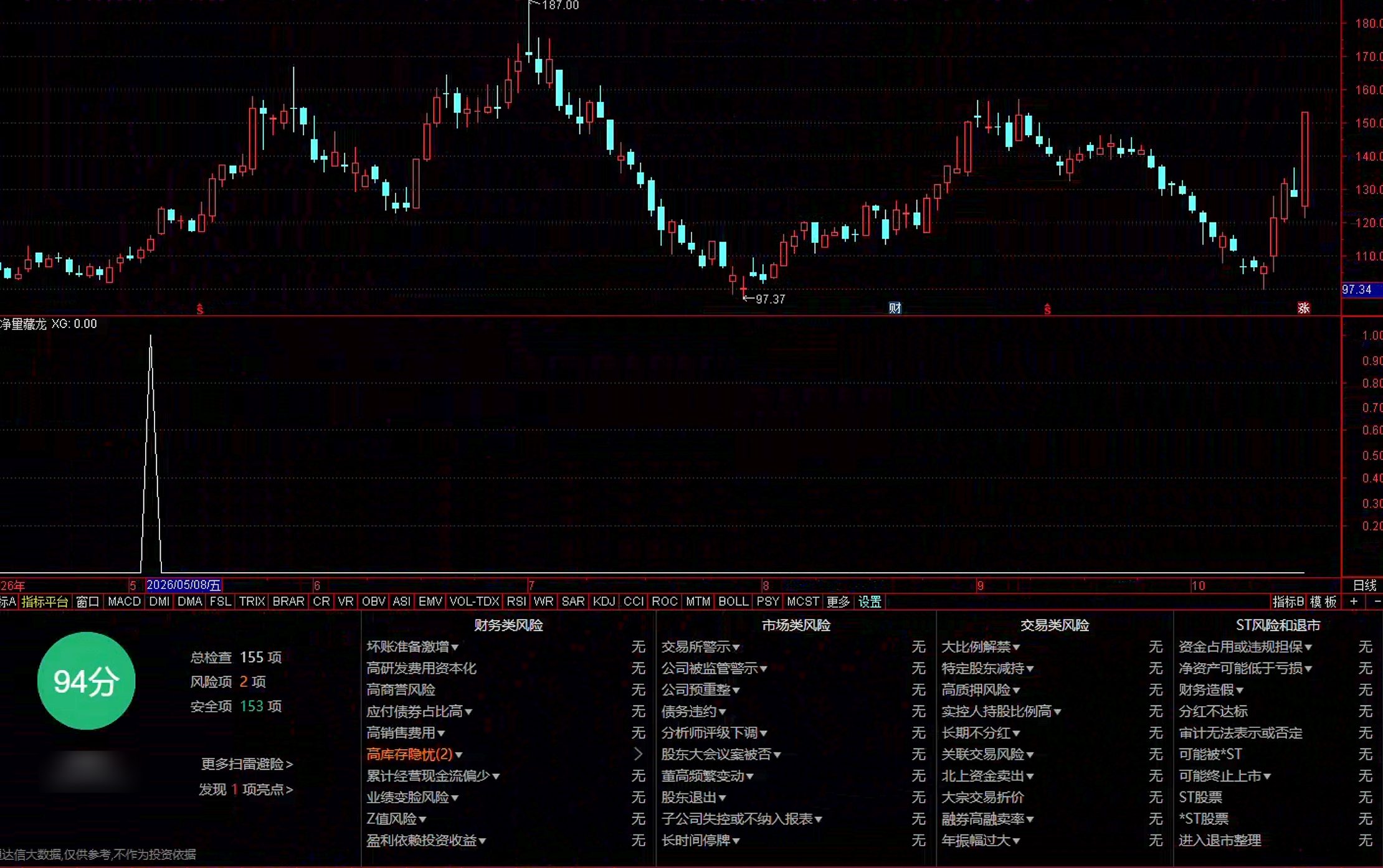Click 高研发费用资本化 risk row
The width and height of the screenshot is (1383, 868).
[506, 668]
